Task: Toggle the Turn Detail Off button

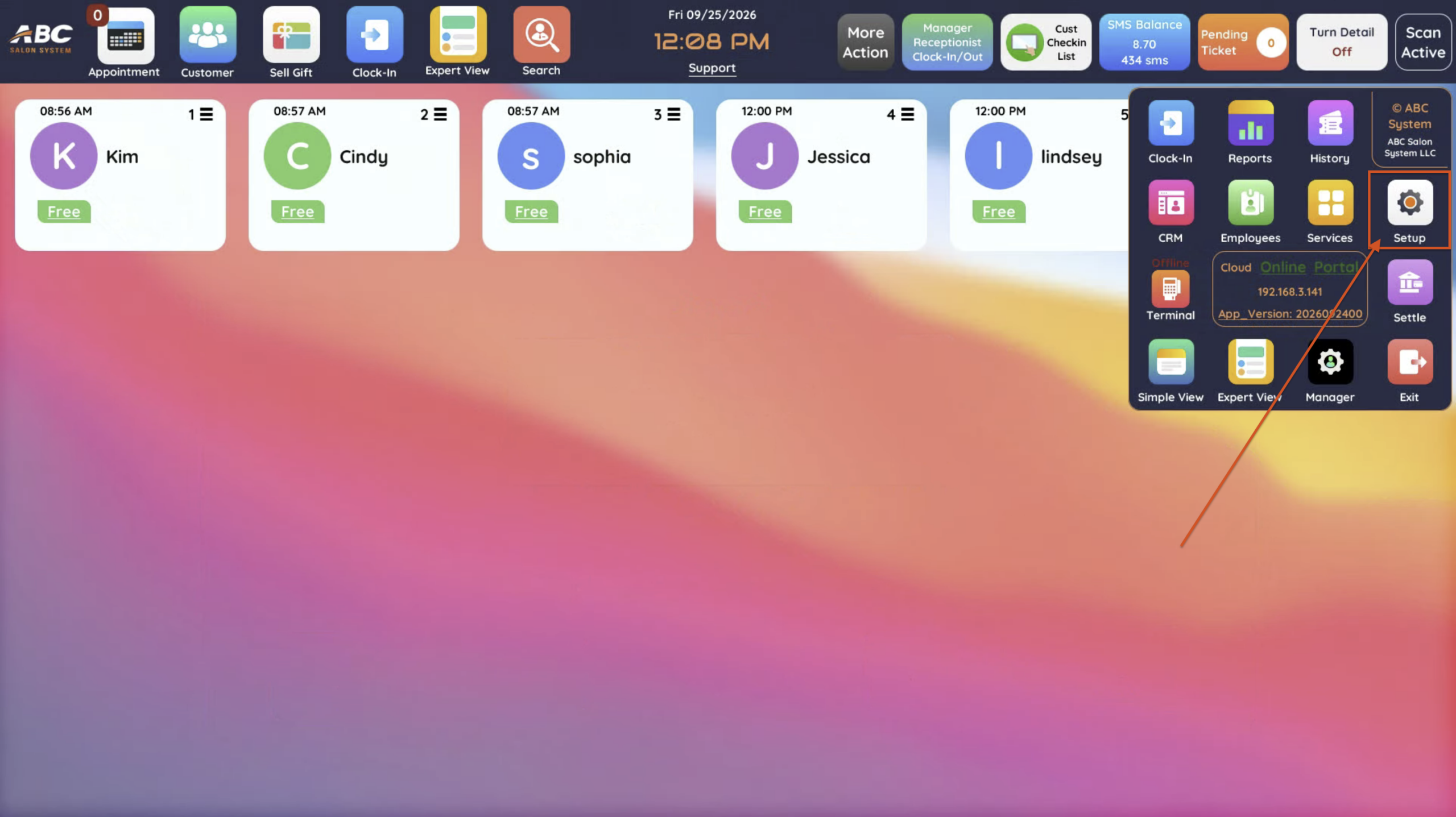Action: (x=1342, y=42)
